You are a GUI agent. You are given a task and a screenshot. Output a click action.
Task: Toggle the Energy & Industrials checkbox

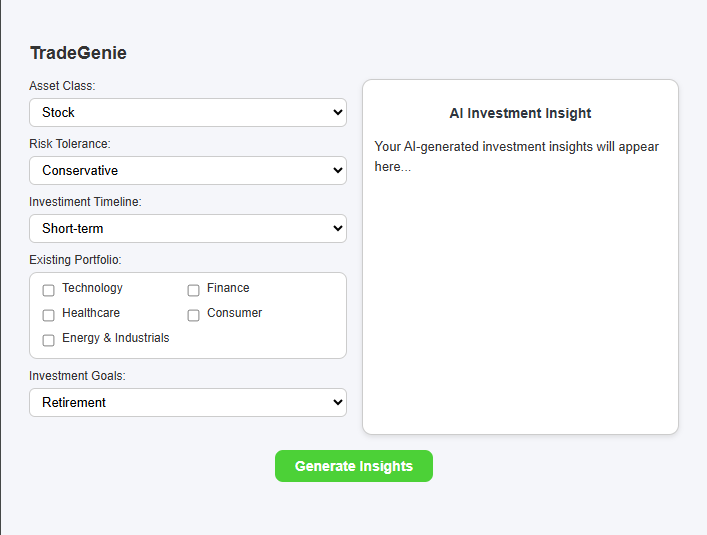(49, 340)
